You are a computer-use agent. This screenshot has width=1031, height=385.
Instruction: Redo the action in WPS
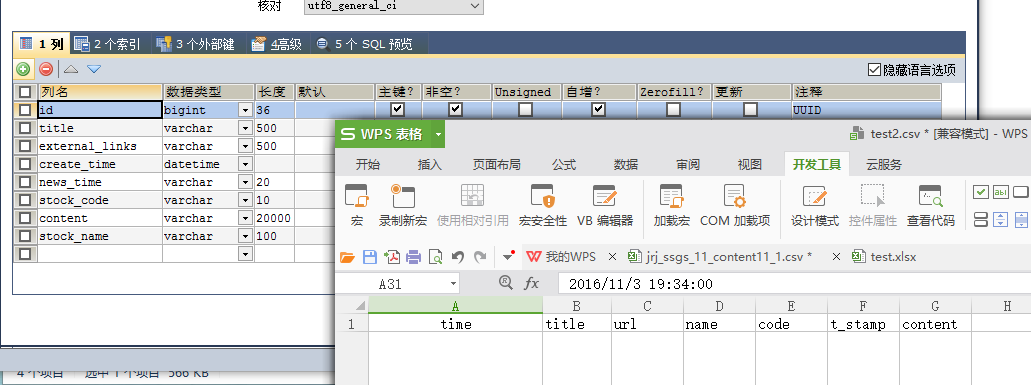coord(480,257)
